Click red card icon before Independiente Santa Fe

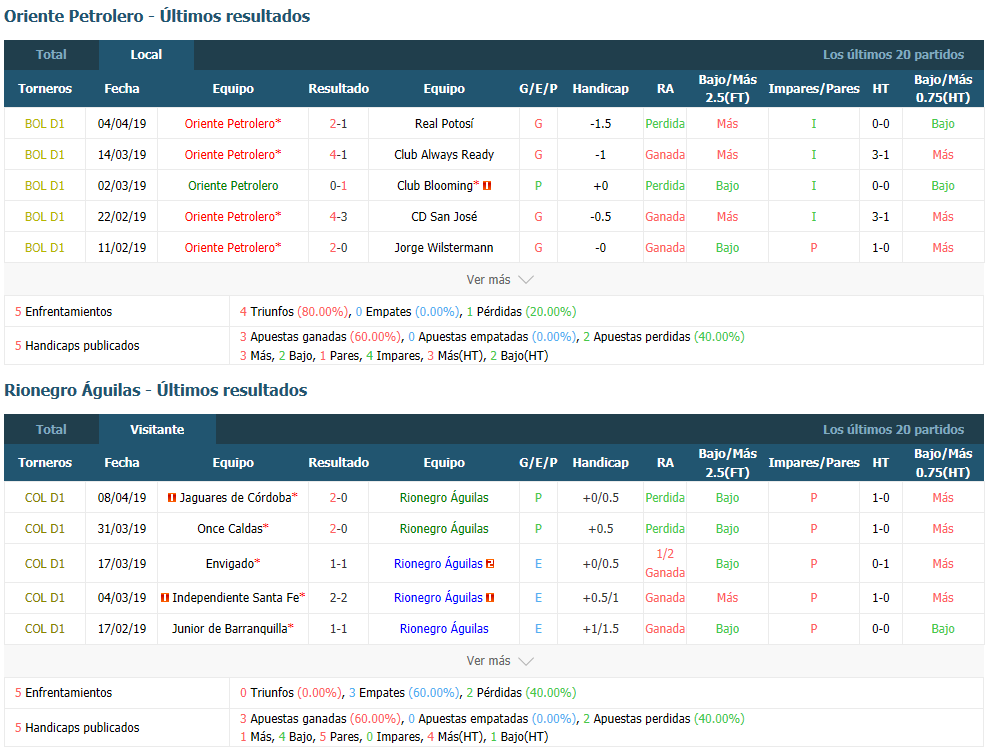coord(165,597)
